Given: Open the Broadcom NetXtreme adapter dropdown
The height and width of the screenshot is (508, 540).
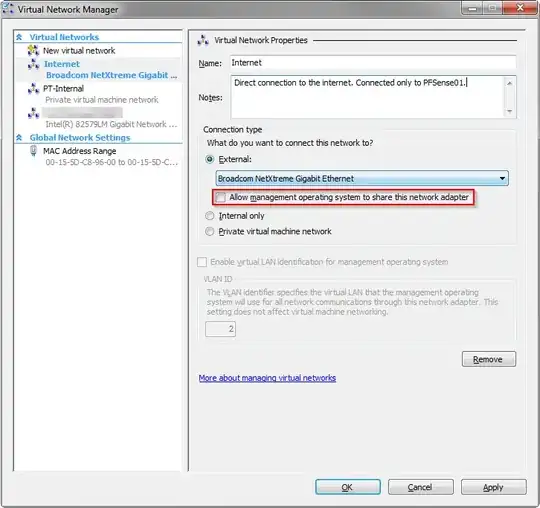Looking at the screenshot, I should 502,178.
